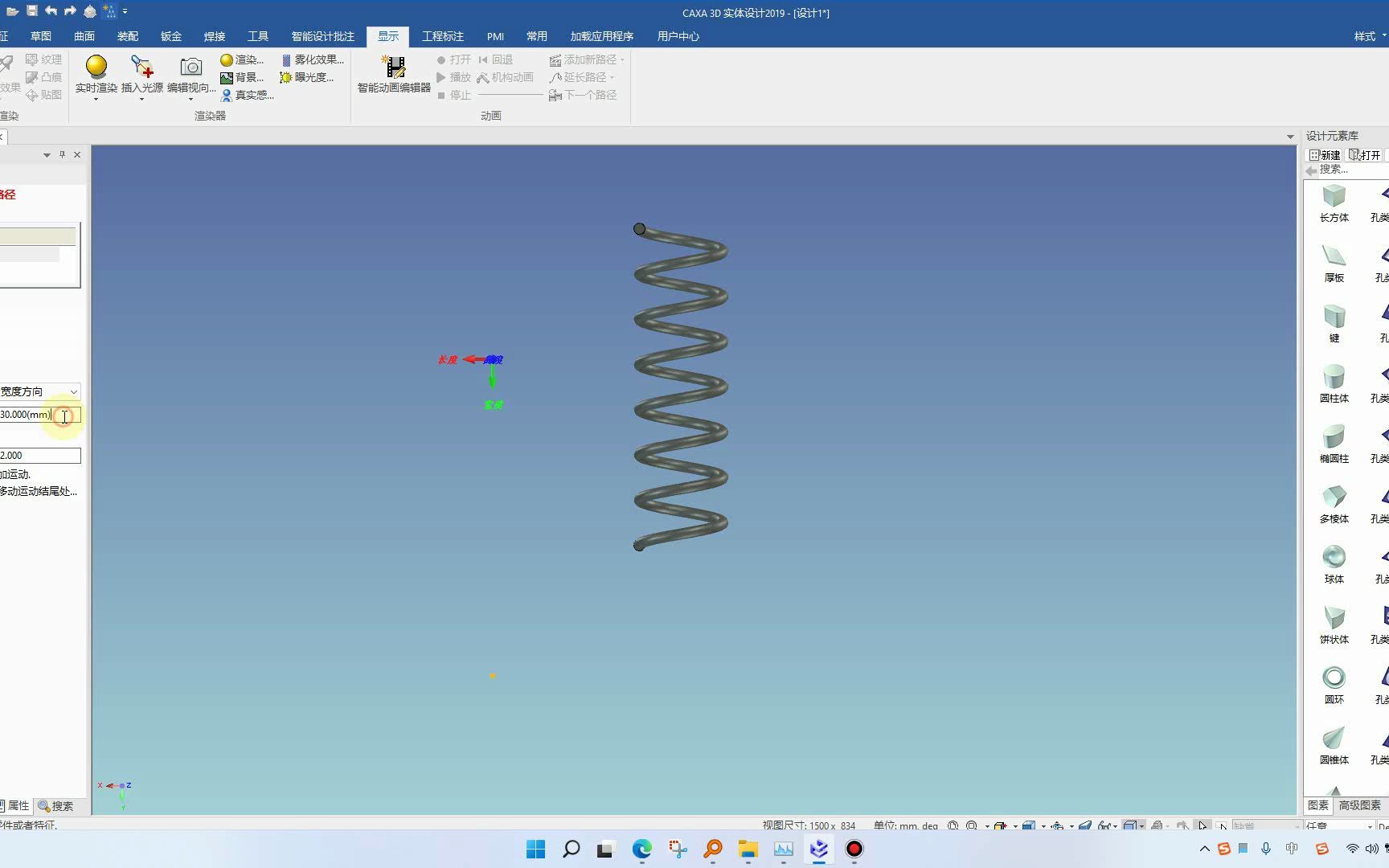The width and height of the screenshot is (1389, 868).
Task: Click the Undo arrow in quick access toolbar
Action: pyautogui.click(x=51, y=10)
